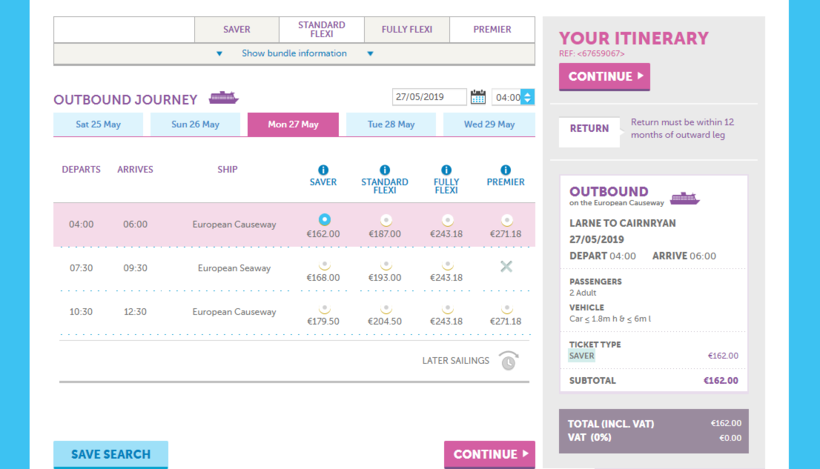This screenshot has width=820, height=469.
Task: Click the Fully Flexi info icon
Action: pos(446,170)
